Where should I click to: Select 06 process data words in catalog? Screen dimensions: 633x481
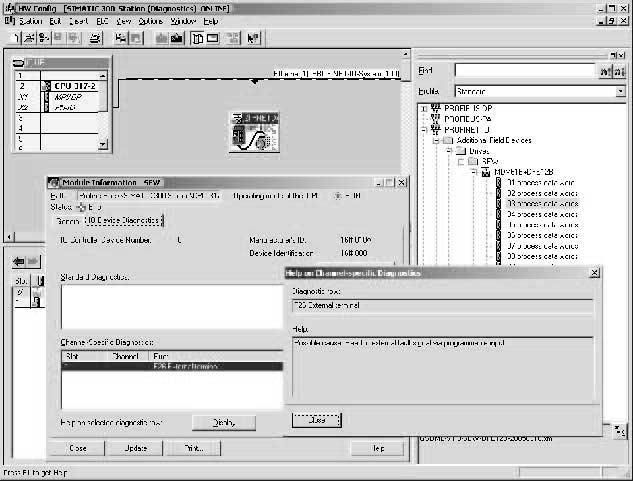542,235
